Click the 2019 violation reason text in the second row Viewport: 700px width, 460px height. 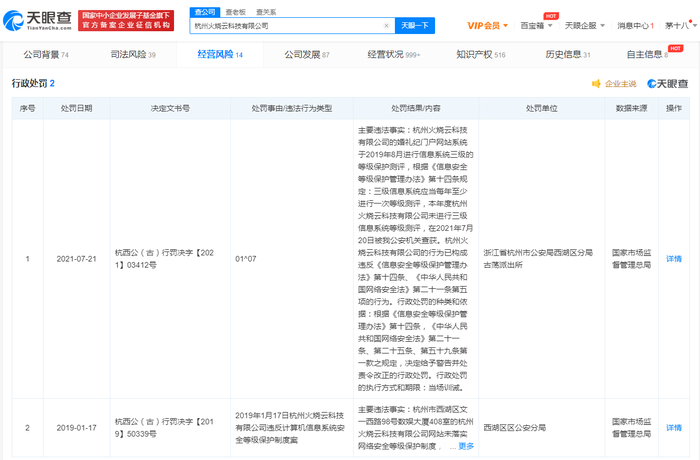[290, 427]
